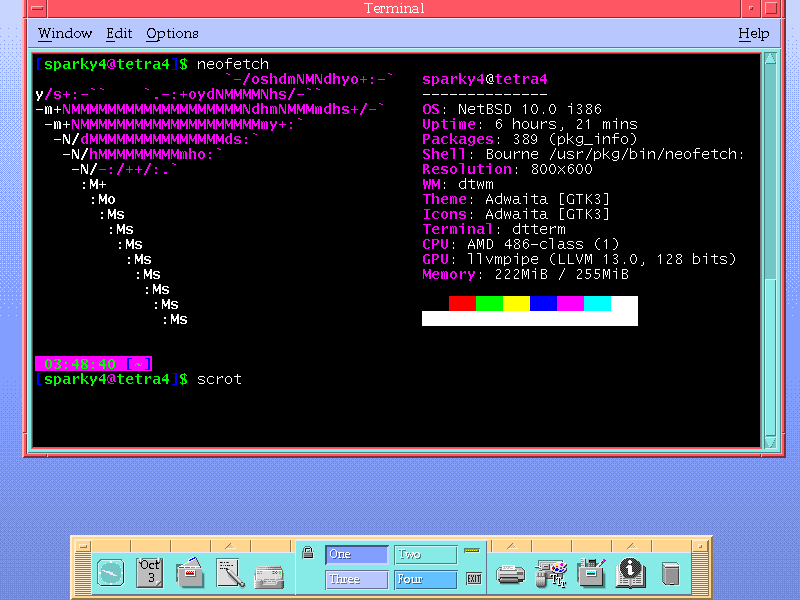Click the clock icon on the front panel
The width and height of the screenshot is (800, 600).
pos(110,573)
